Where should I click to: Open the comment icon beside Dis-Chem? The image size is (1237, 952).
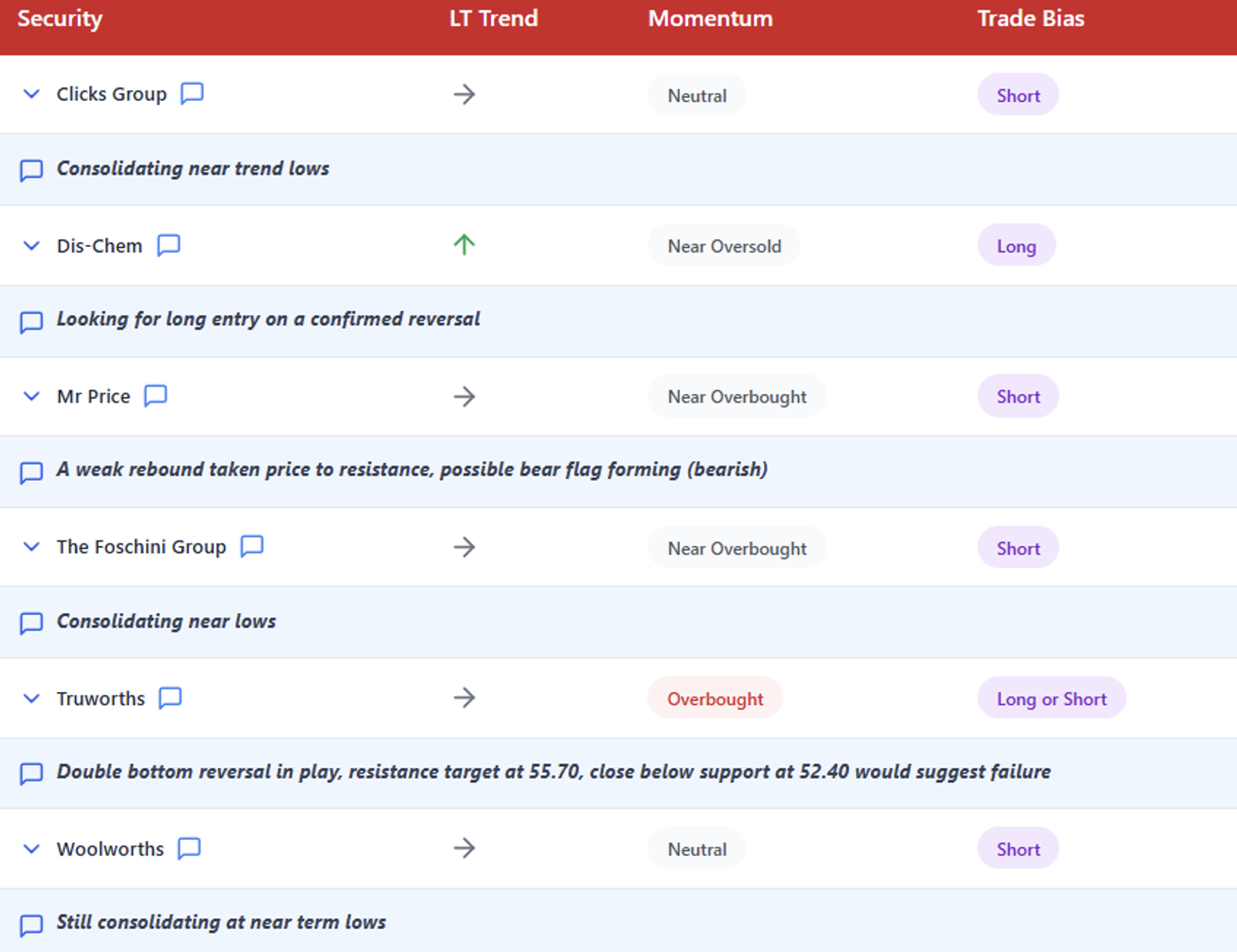(168, 245)
